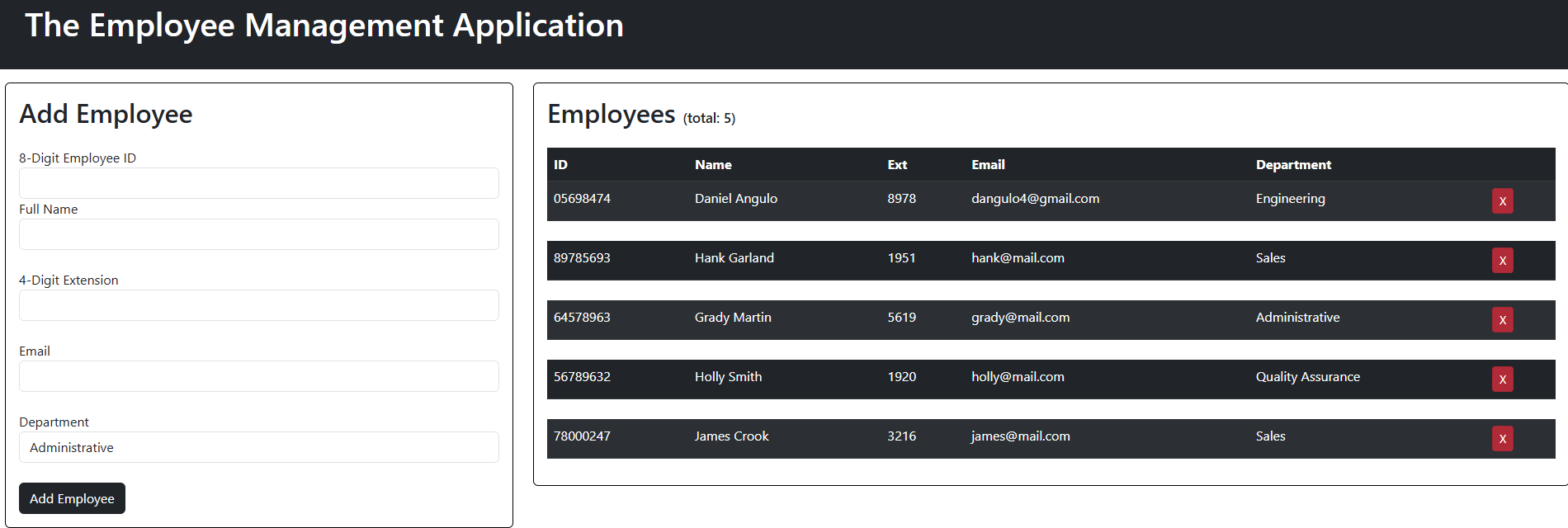Click the Ext column header
This screenshot has width=1568, height=528.
897,165
